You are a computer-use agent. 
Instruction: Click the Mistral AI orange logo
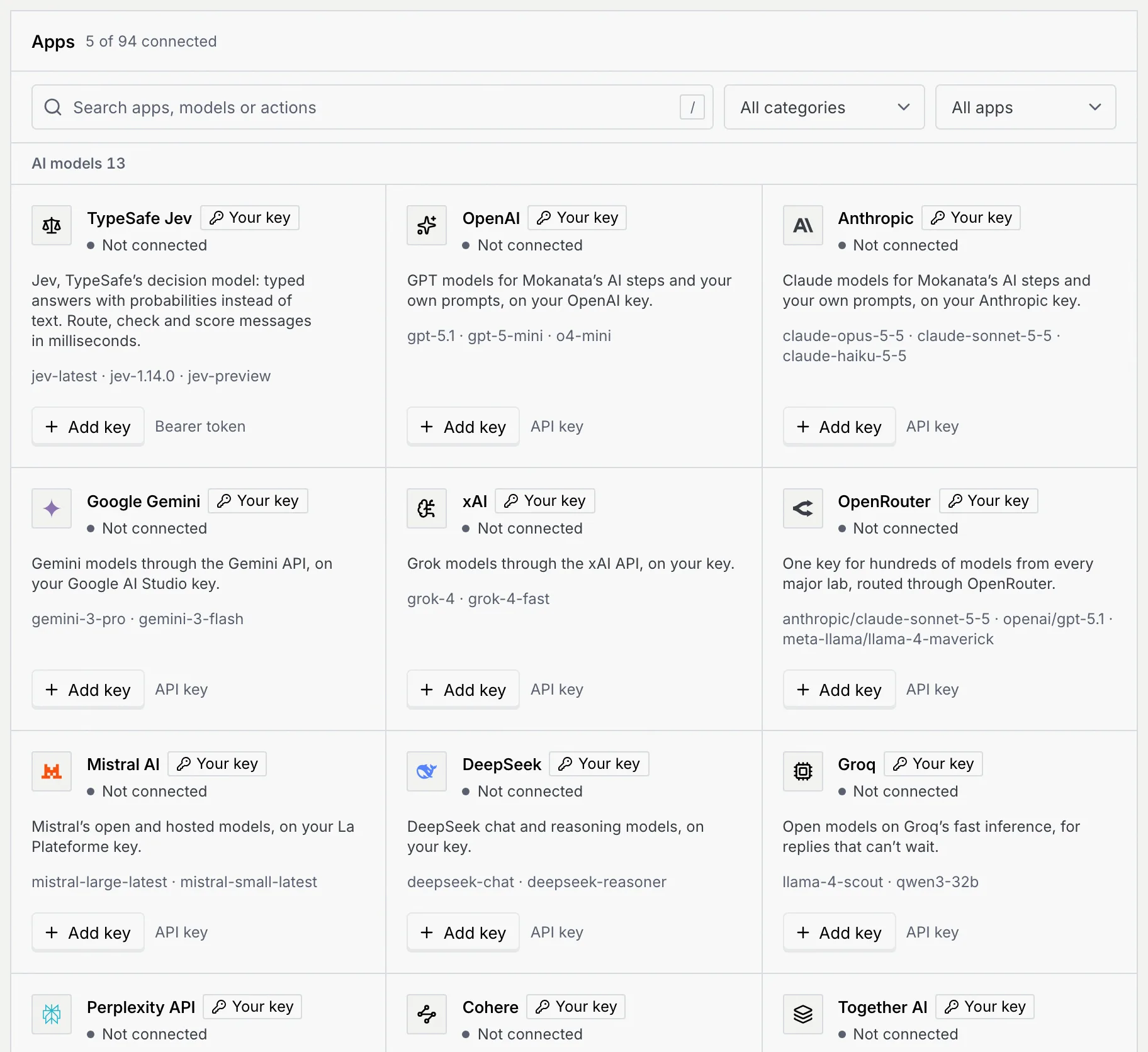pos(52,771)
